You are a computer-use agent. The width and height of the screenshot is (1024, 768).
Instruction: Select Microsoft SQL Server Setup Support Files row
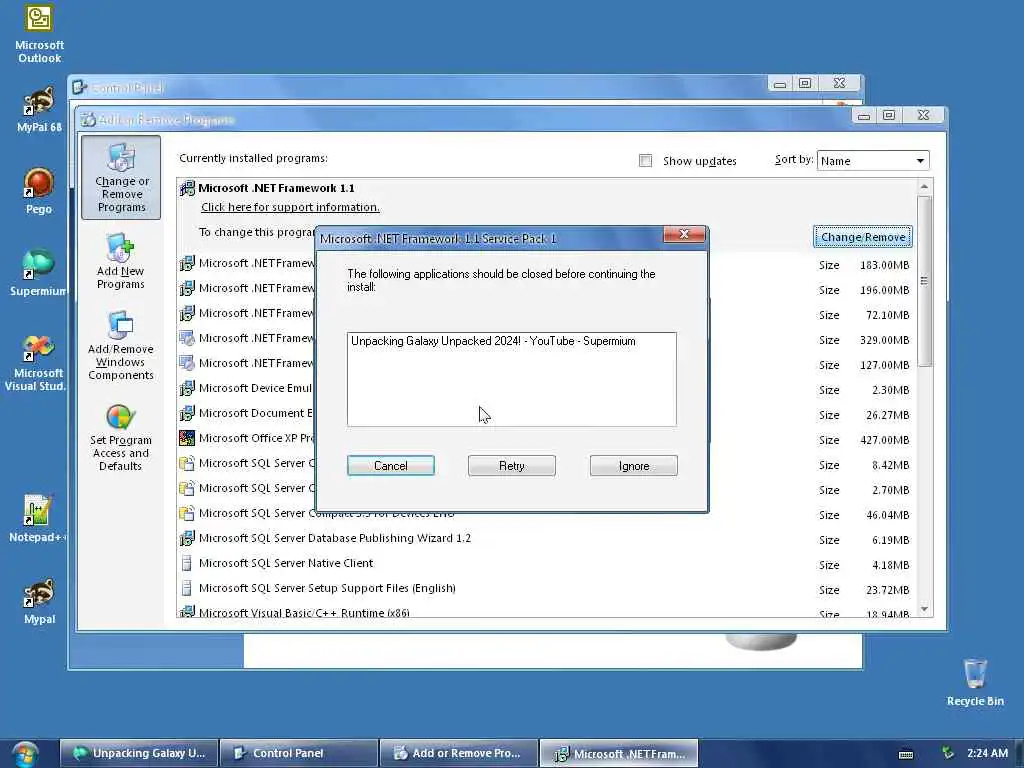click(547, 588)
